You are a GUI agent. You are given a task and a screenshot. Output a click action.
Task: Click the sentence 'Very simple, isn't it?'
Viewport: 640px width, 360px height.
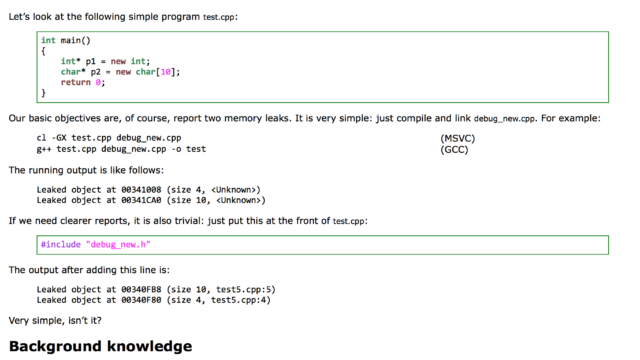point(55,320)
